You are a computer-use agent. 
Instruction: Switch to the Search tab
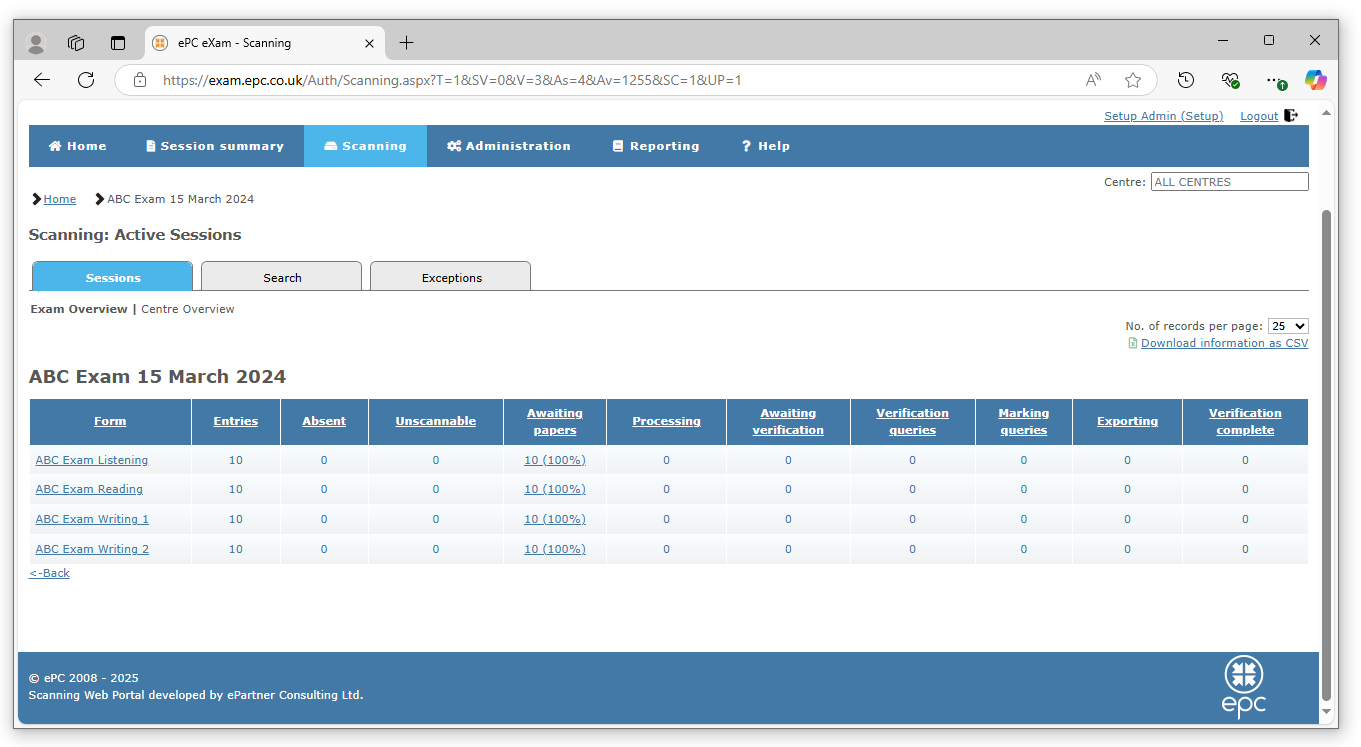[281, 277]
